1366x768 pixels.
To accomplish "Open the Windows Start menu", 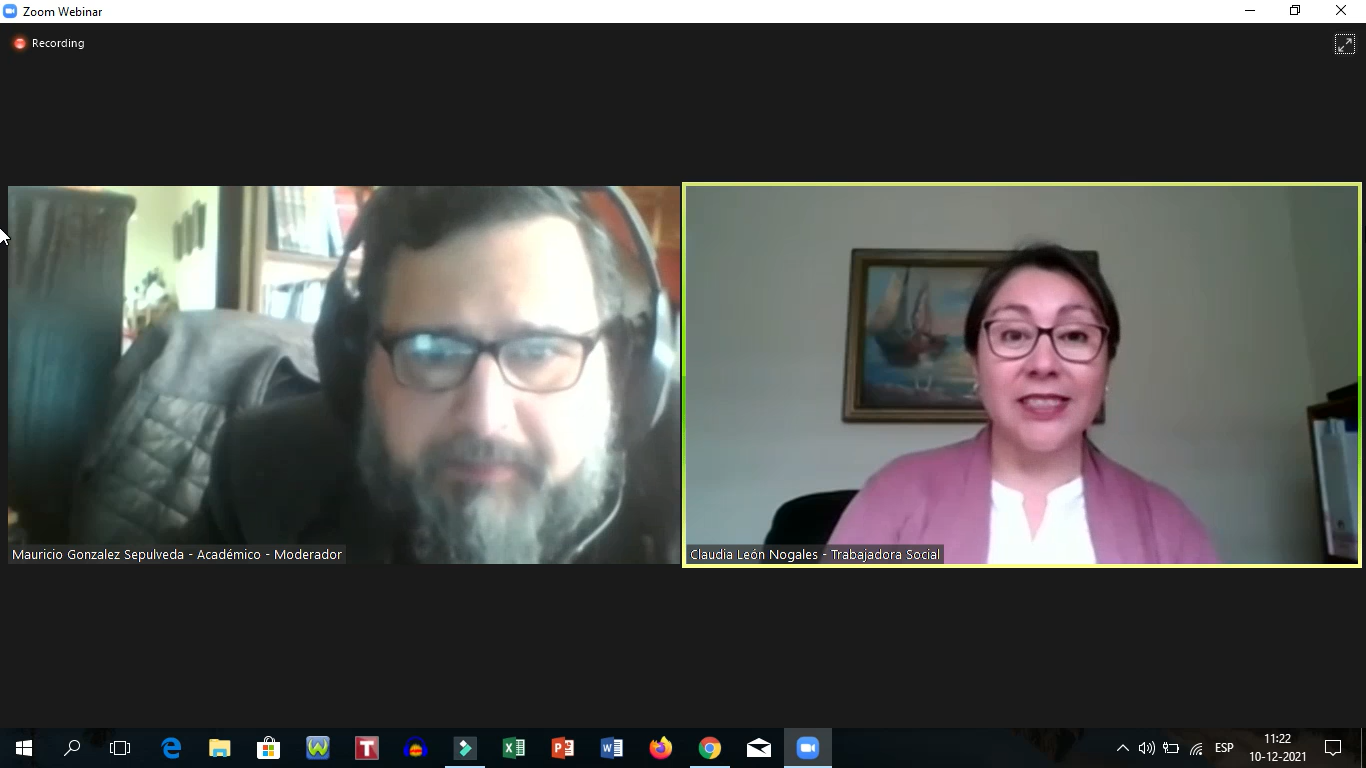I will [x=24, y=748].
